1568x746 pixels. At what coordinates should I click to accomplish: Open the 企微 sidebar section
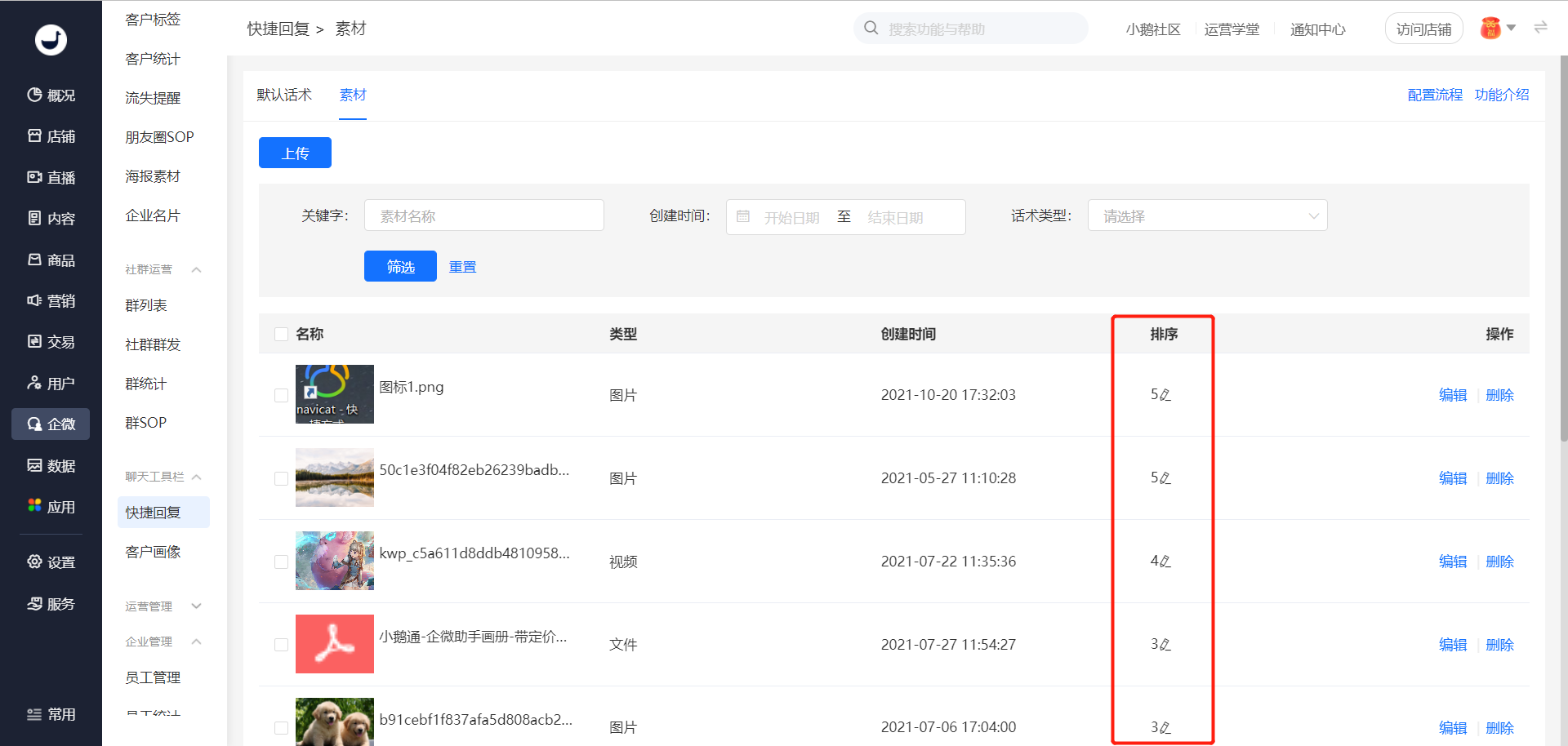(x=51, y=424)
